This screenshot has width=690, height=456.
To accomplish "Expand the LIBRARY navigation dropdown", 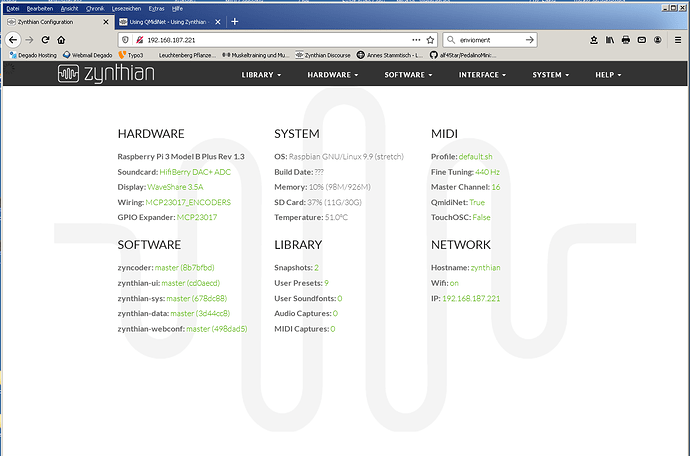I will pyautogui.click(x=261, y=75).
